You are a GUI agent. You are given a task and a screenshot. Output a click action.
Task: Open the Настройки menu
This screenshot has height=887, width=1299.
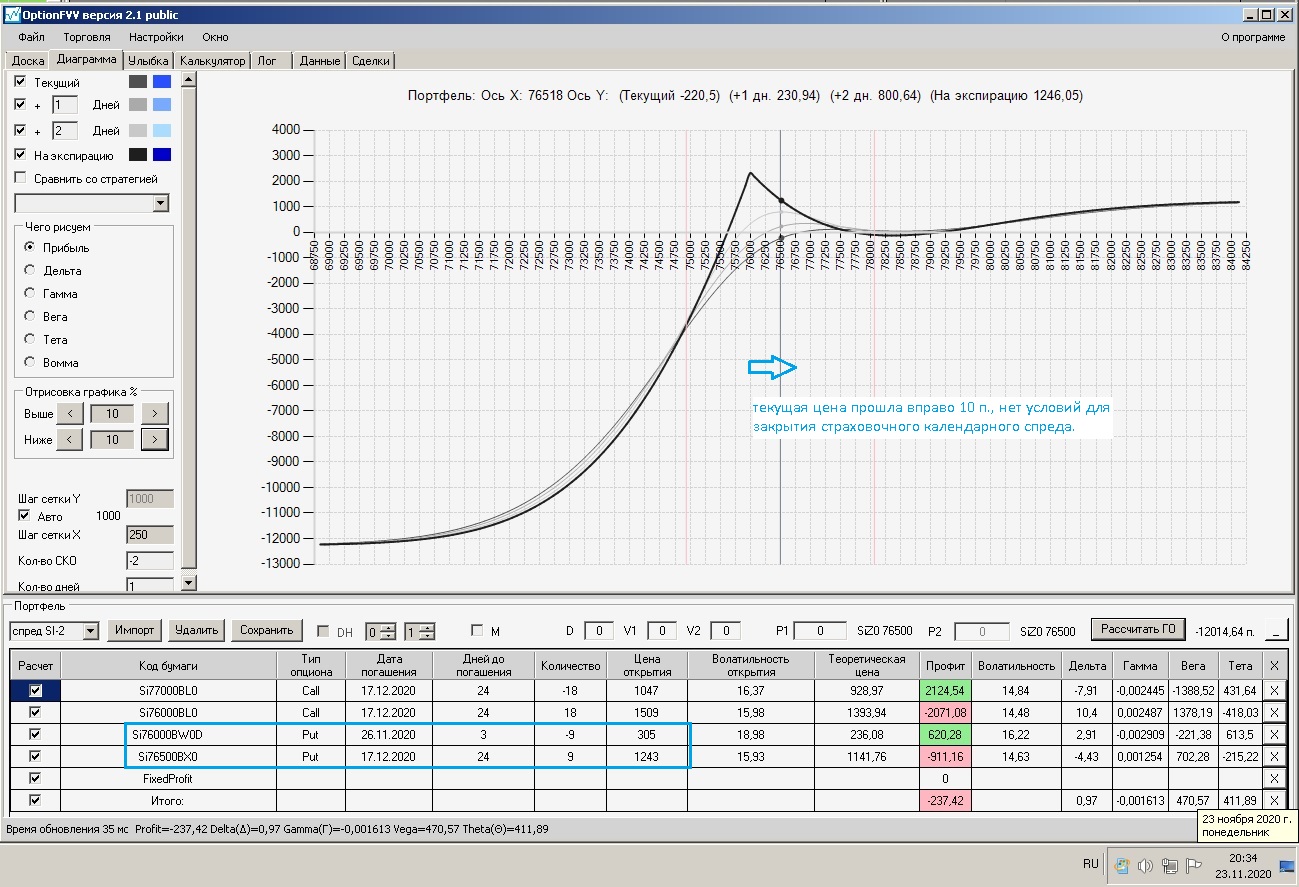point(156,37)
